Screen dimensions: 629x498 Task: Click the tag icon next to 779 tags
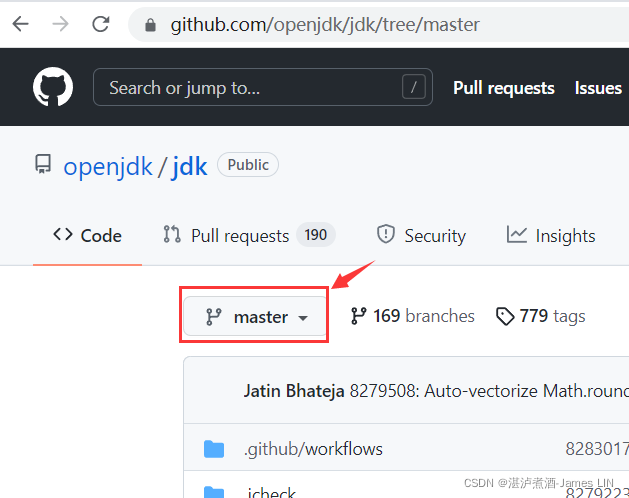[x=505, y=316]
